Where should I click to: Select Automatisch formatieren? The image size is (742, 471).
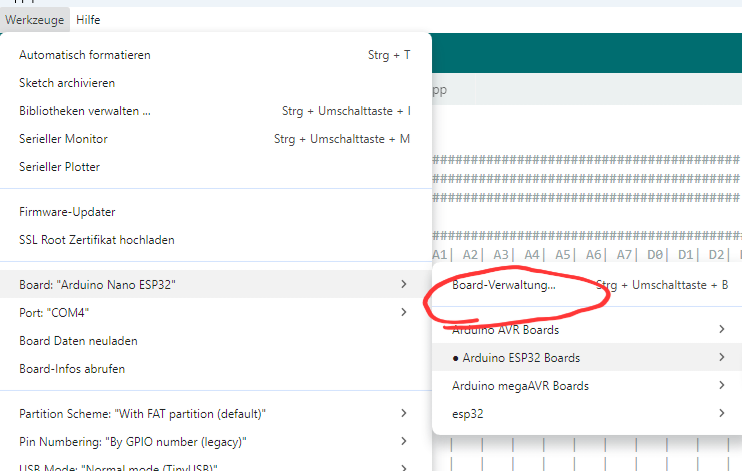click(x=85, y=55)
